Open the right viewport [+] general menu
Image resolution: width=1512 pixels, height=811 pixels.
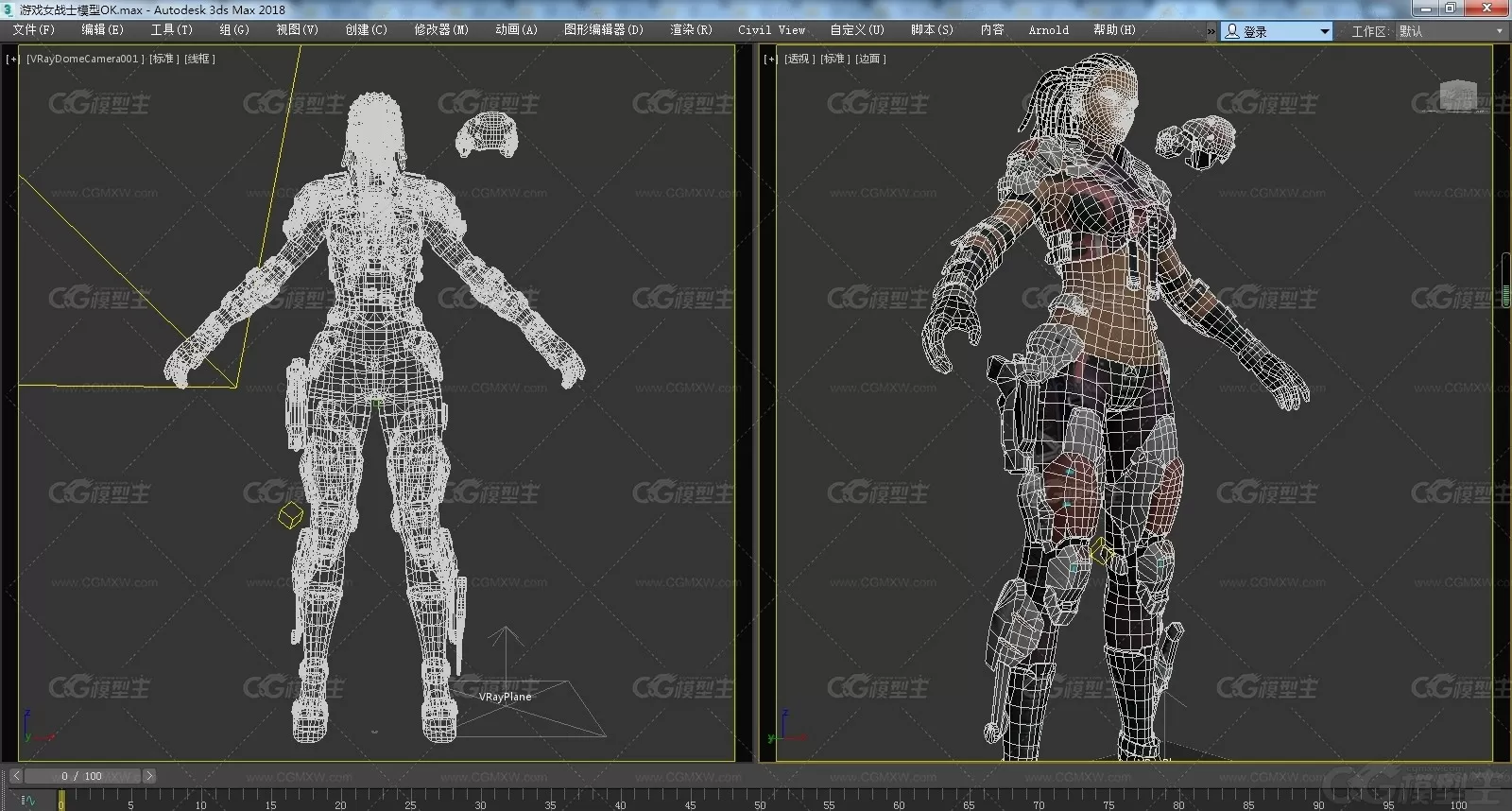point(771,59)
